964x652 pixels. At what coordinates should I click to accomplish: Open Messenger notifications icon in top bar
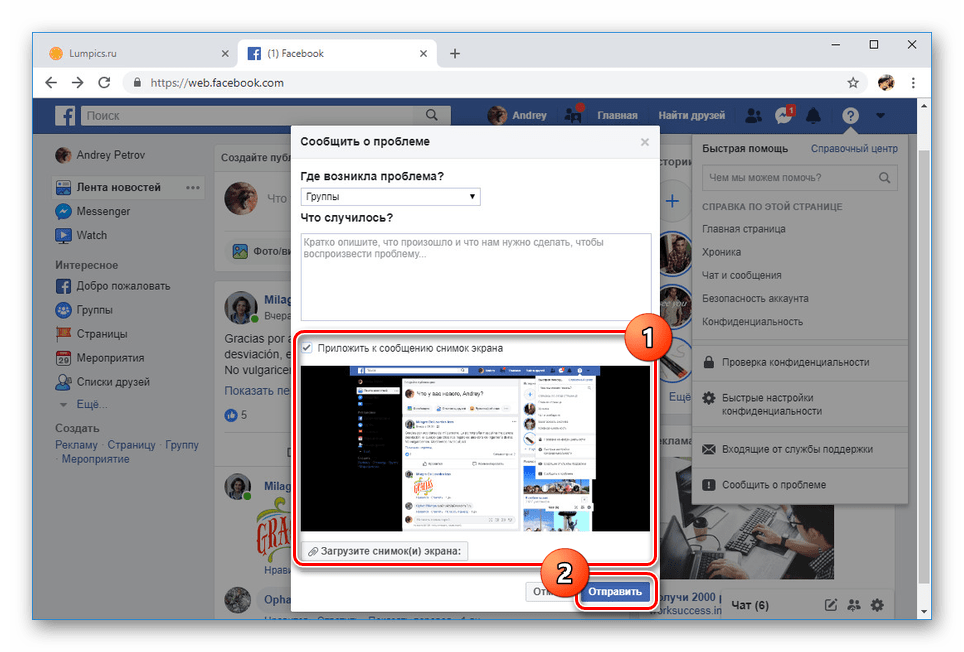[x=784, y=116]
